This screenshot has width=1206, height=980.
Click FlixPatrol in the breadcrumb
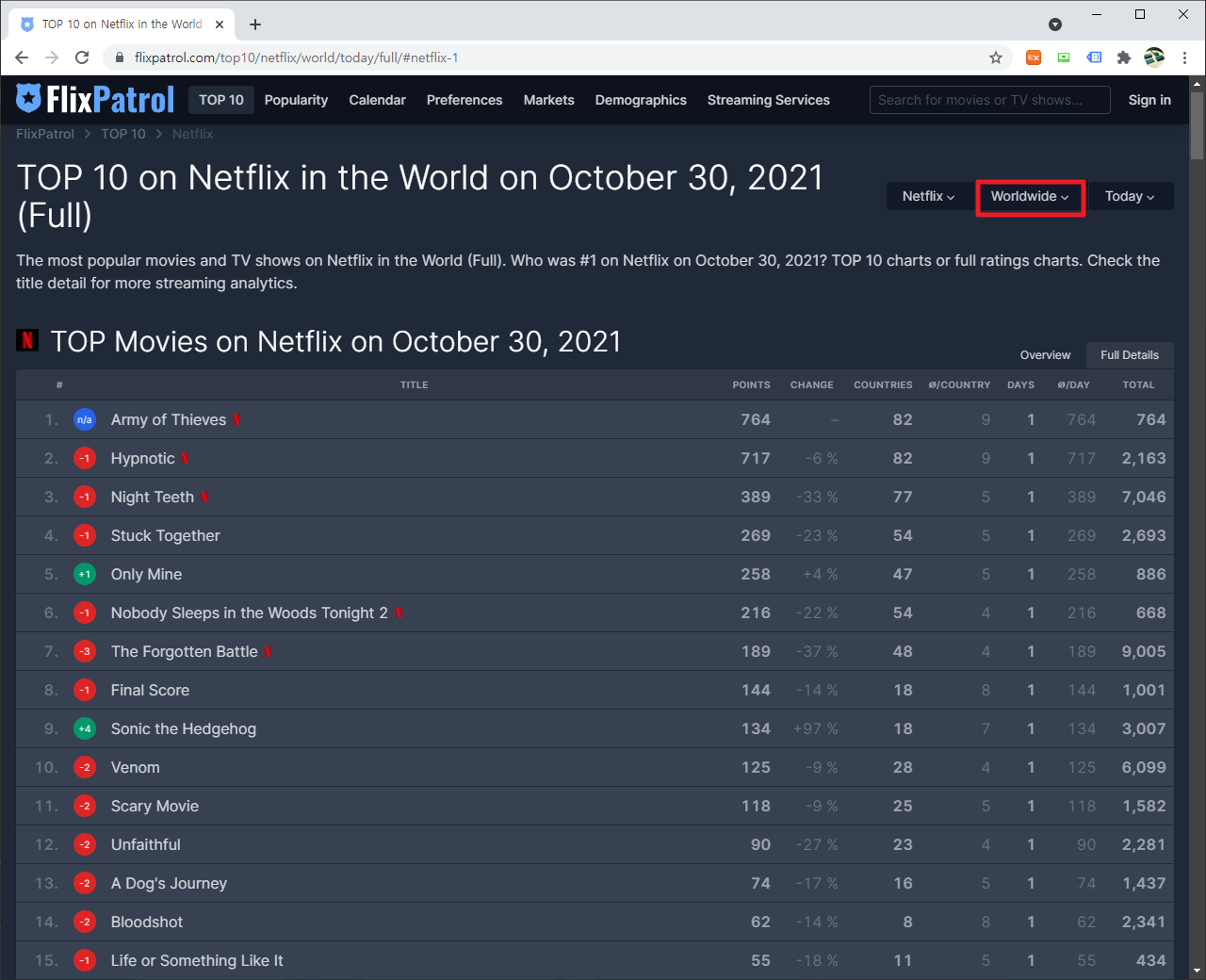click(45, 134)
